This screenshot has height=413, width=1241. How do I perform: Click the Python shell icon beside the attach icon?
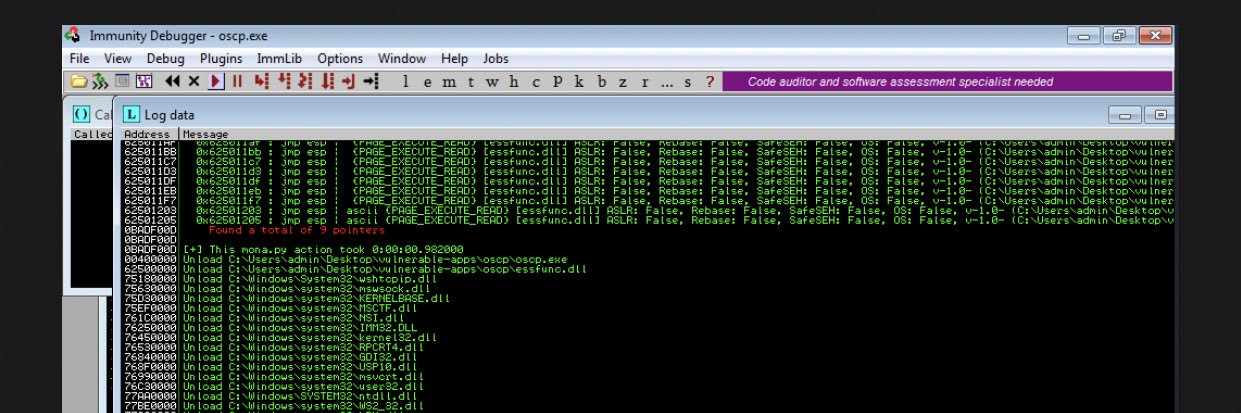(x=122, y=81)
